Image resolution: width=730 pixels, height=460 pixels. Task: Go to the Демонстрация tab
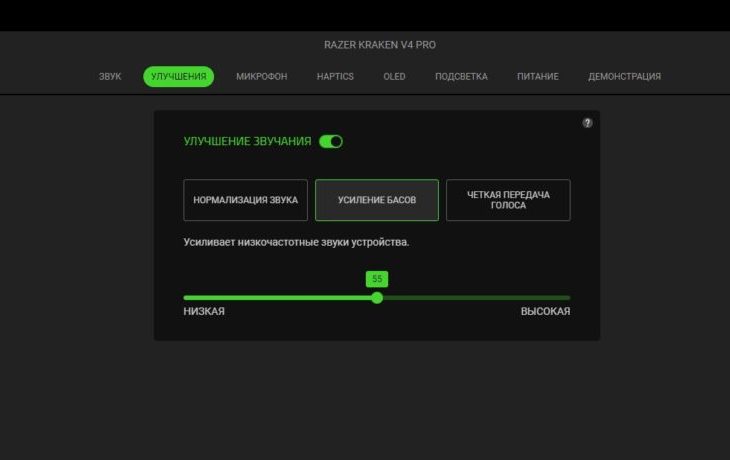pos(624,76)
